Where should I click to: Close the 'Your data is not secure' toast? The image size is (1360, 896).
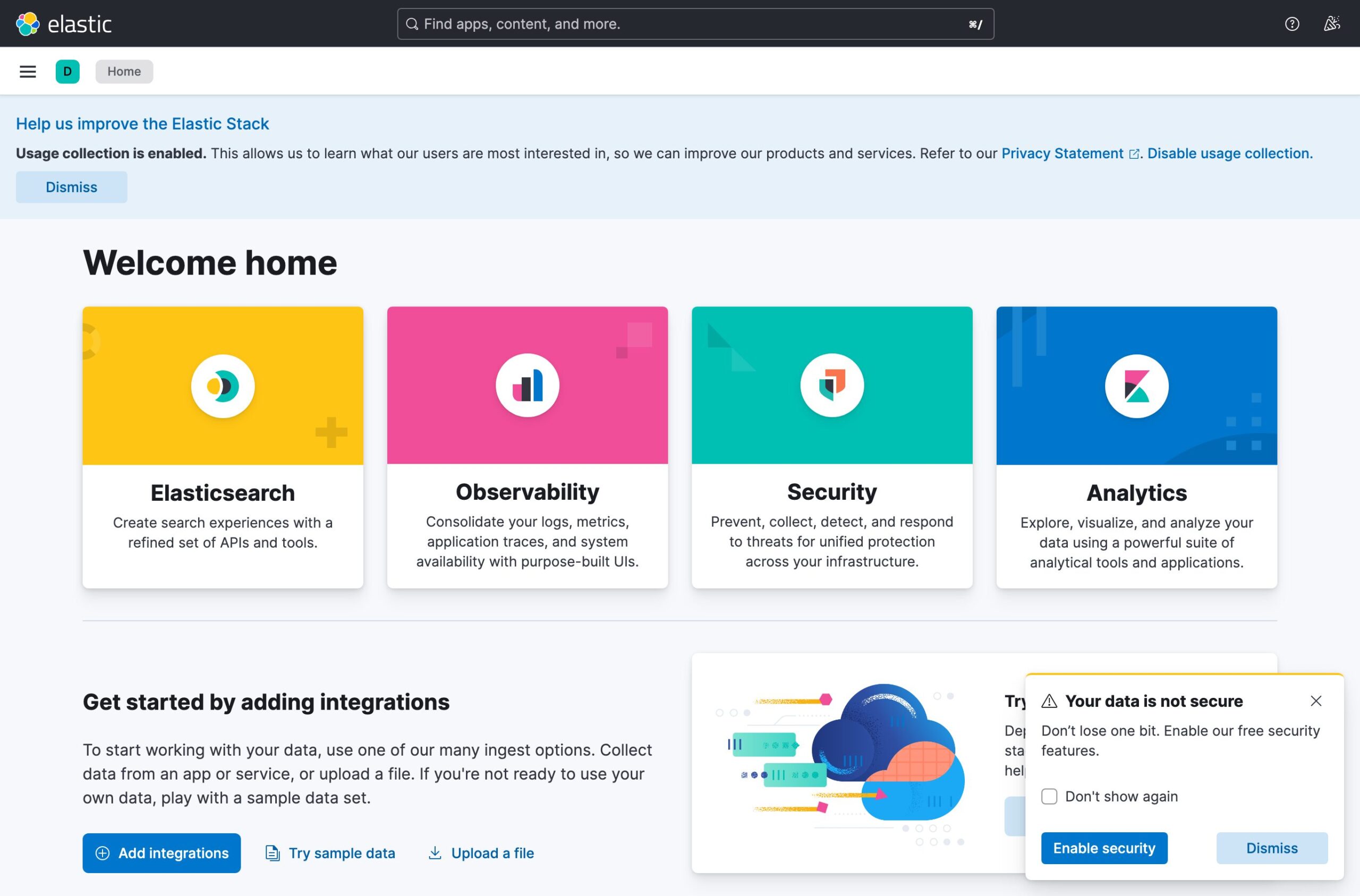[x=1316, y=701]
